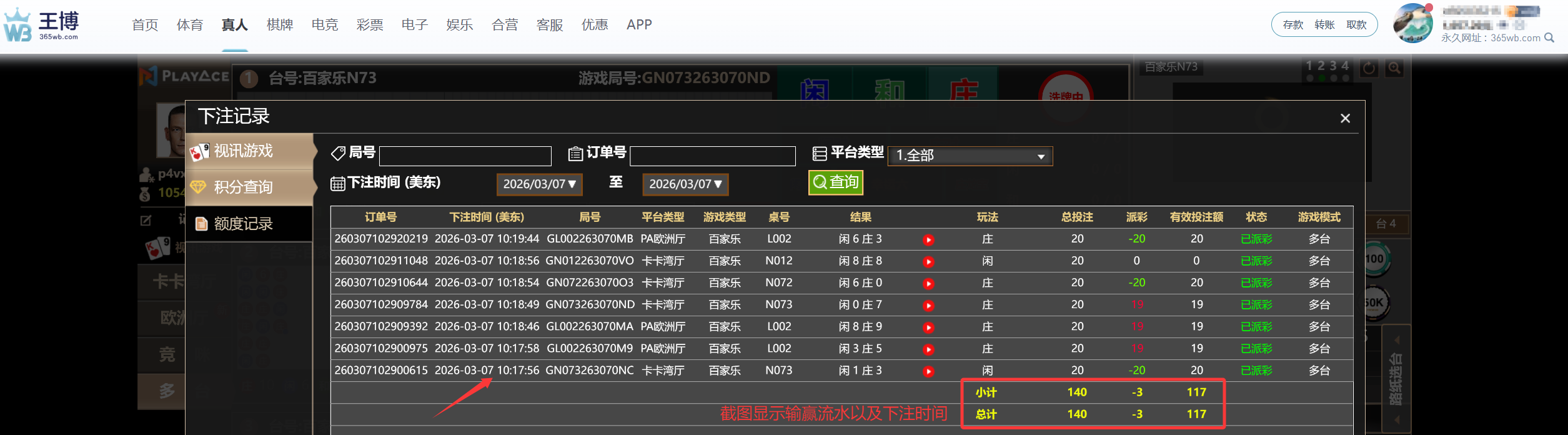Screen dimensions: 1568x435
Task: Click the user avatar picture in header
Action: [1413, 23]
